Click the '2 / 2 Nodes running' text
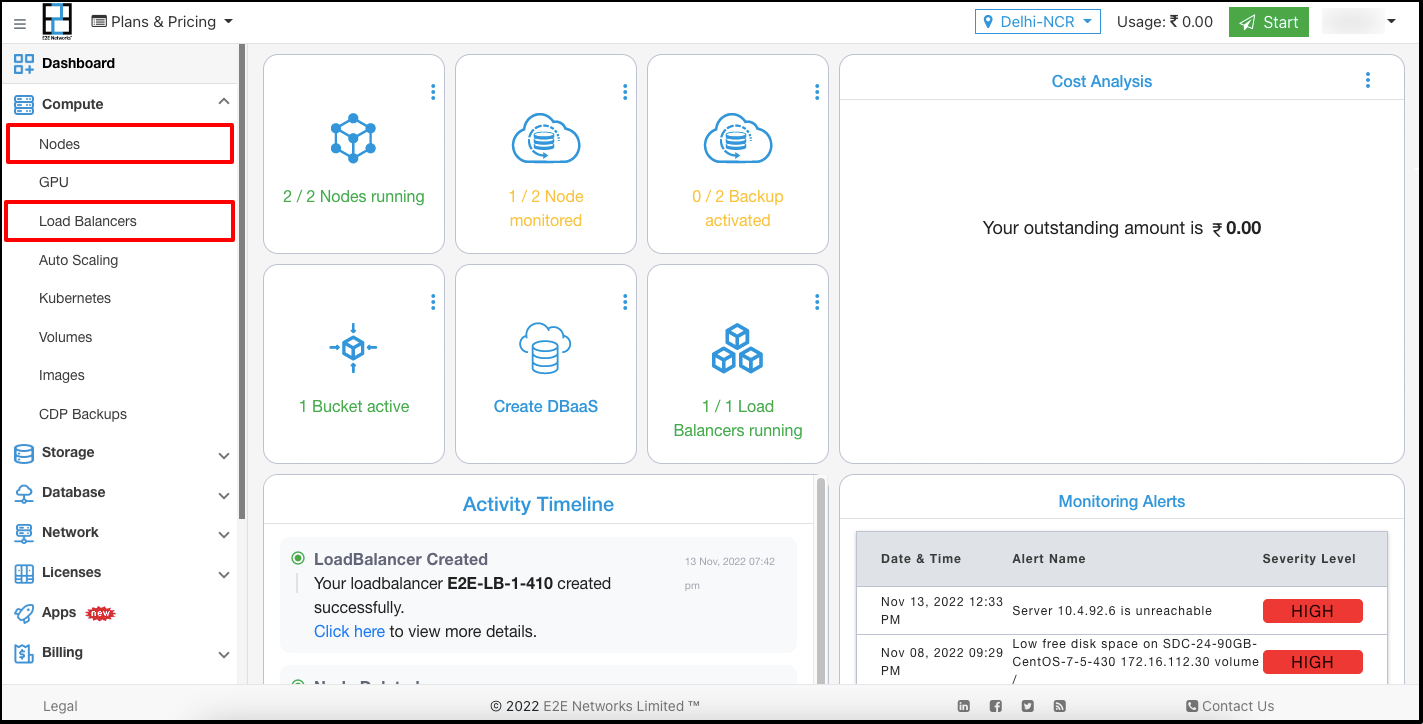The width and height of the screenshot is (1423, 724). (354, 196)
